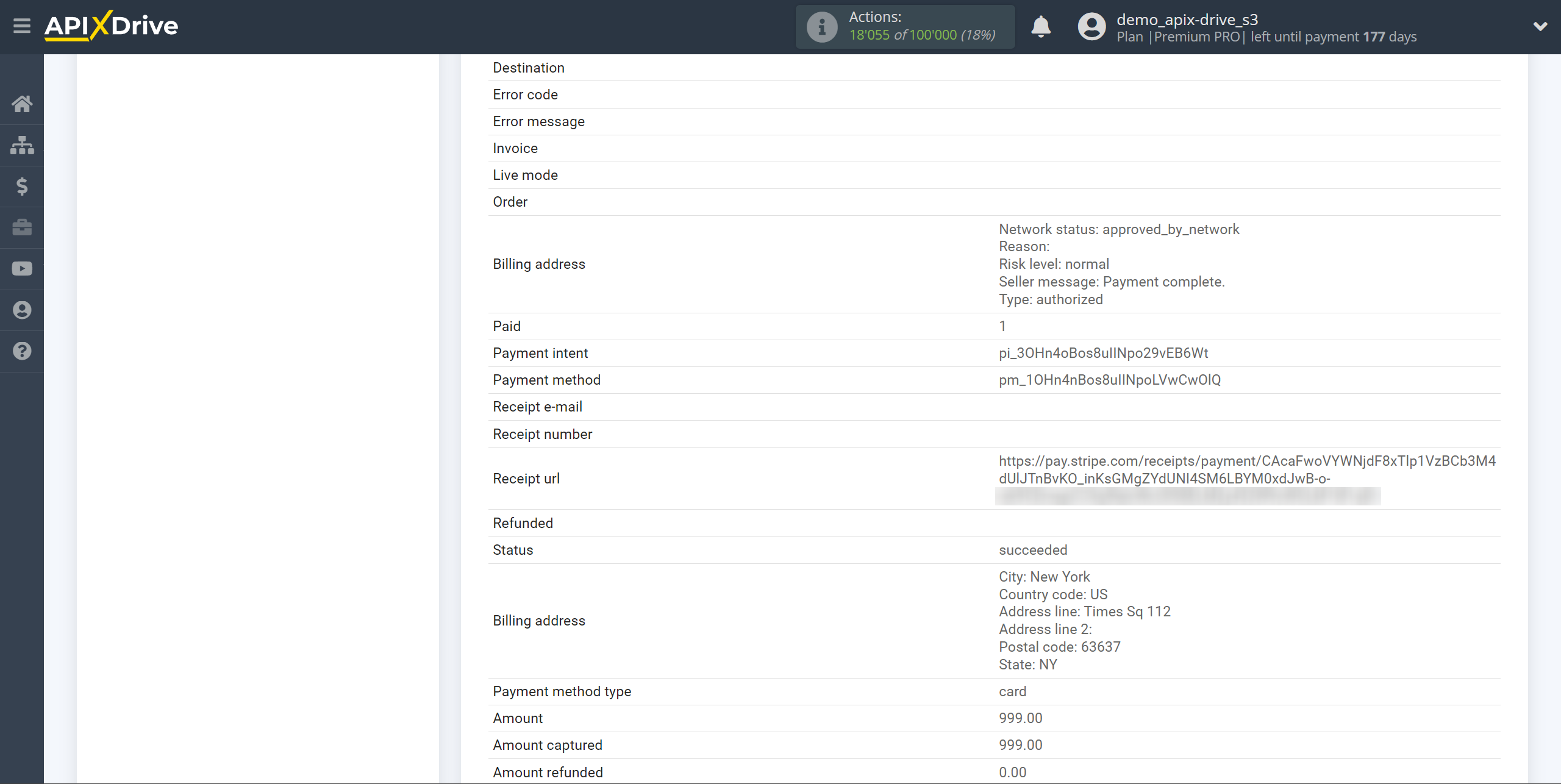The image size is (1561, 784).
Task: Click the Amount refunded value 0.00
Action: [1012, 772]
